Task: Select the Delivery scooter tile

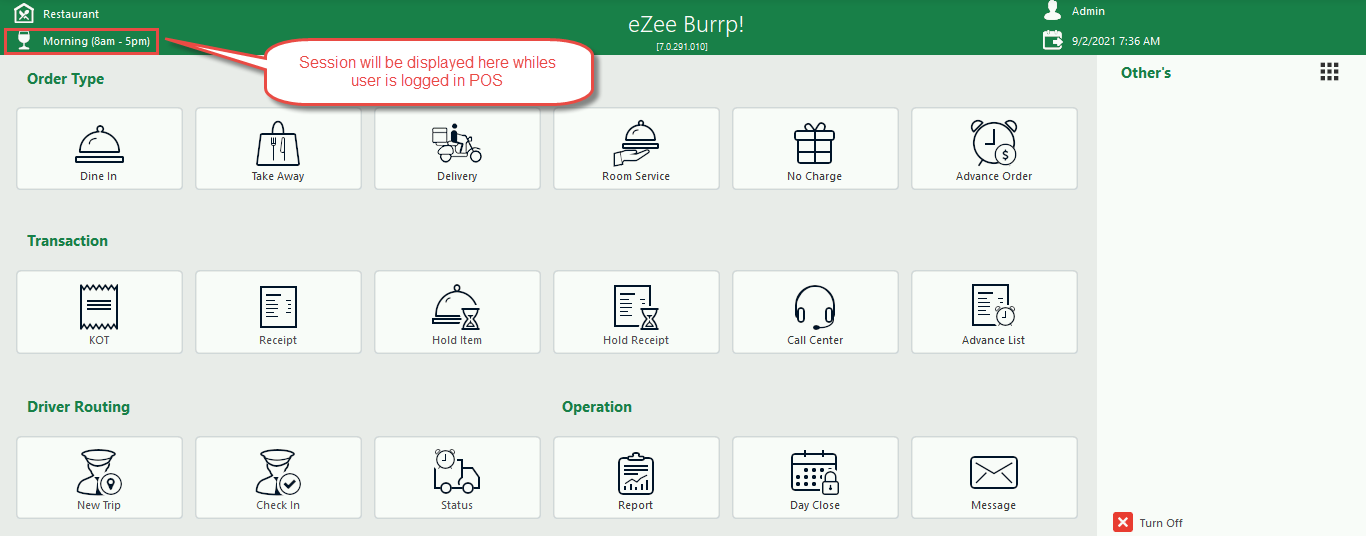Action: pyautogui.click(x=457, y=148)
